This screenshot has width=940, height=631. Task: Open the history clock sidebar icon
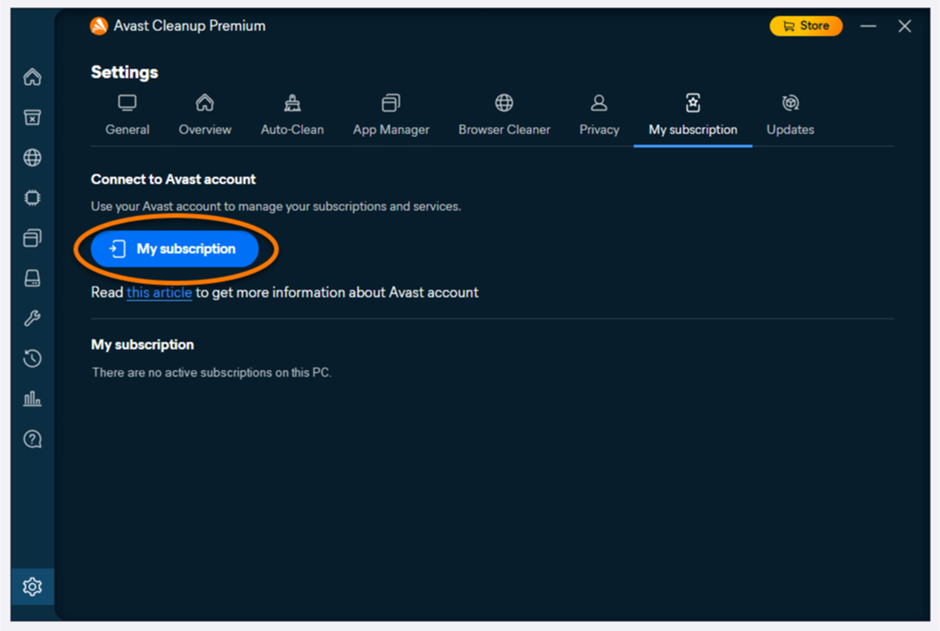click(x=32, y=359)
